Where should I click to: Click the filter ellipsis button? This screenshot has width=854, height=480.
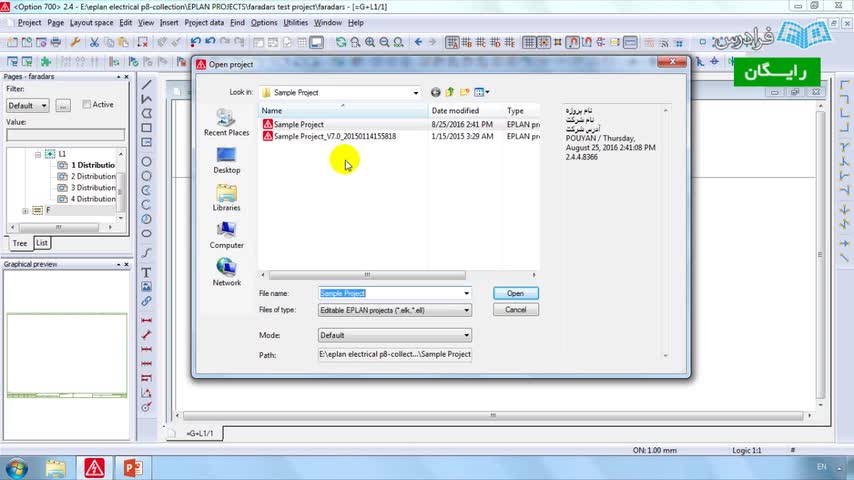click(63, 106)
